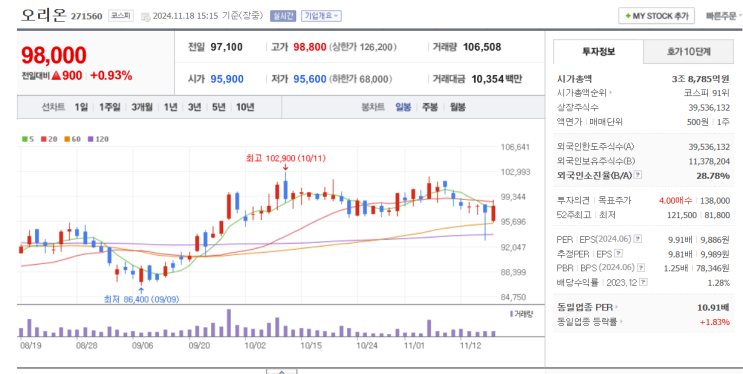
Task: Switch candle chart to 월봉
Action: coord(457,107)
